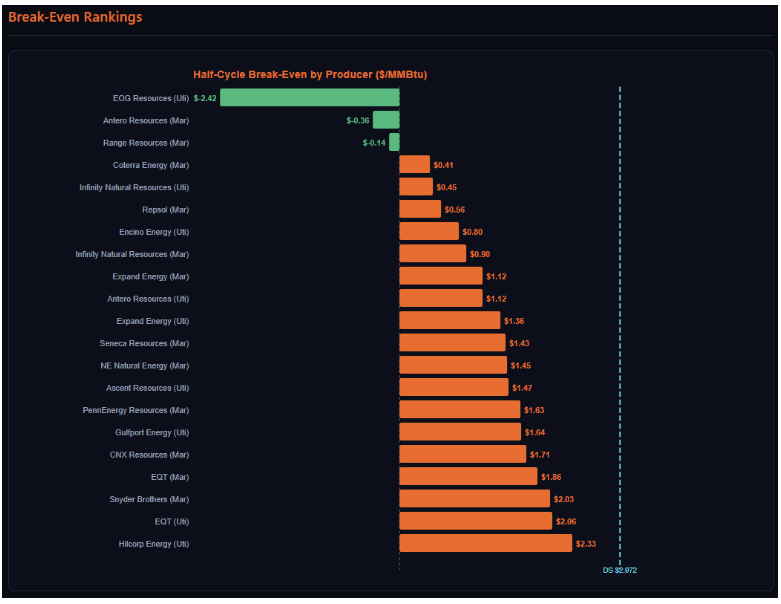
Task: Click the Half-Cycle Break-Even by Producer chart title
Action: click(310, 74)
